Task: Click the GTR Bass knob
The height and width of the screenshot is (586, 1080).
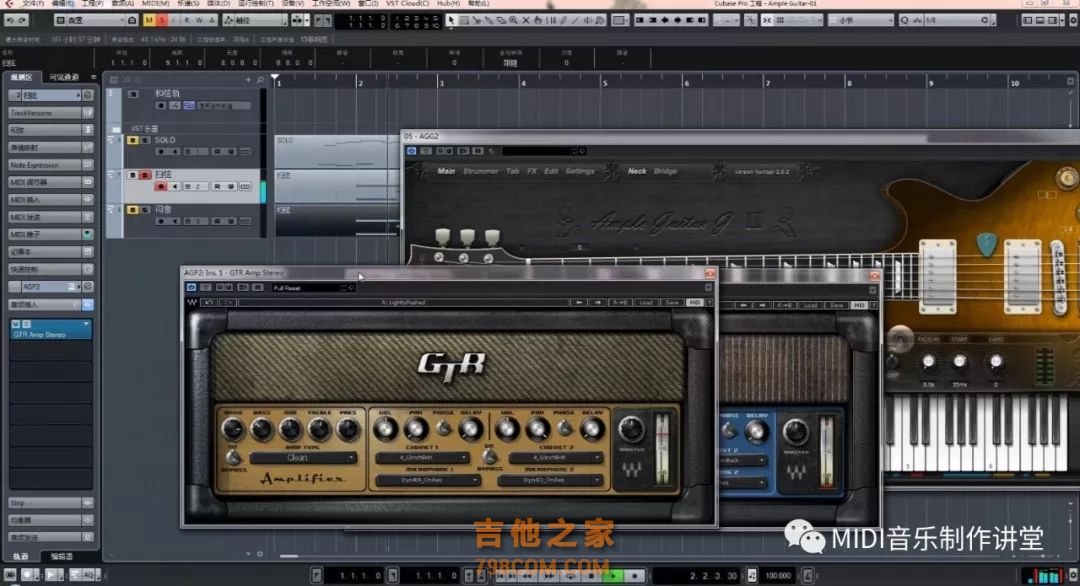Action: coord(262,429)
